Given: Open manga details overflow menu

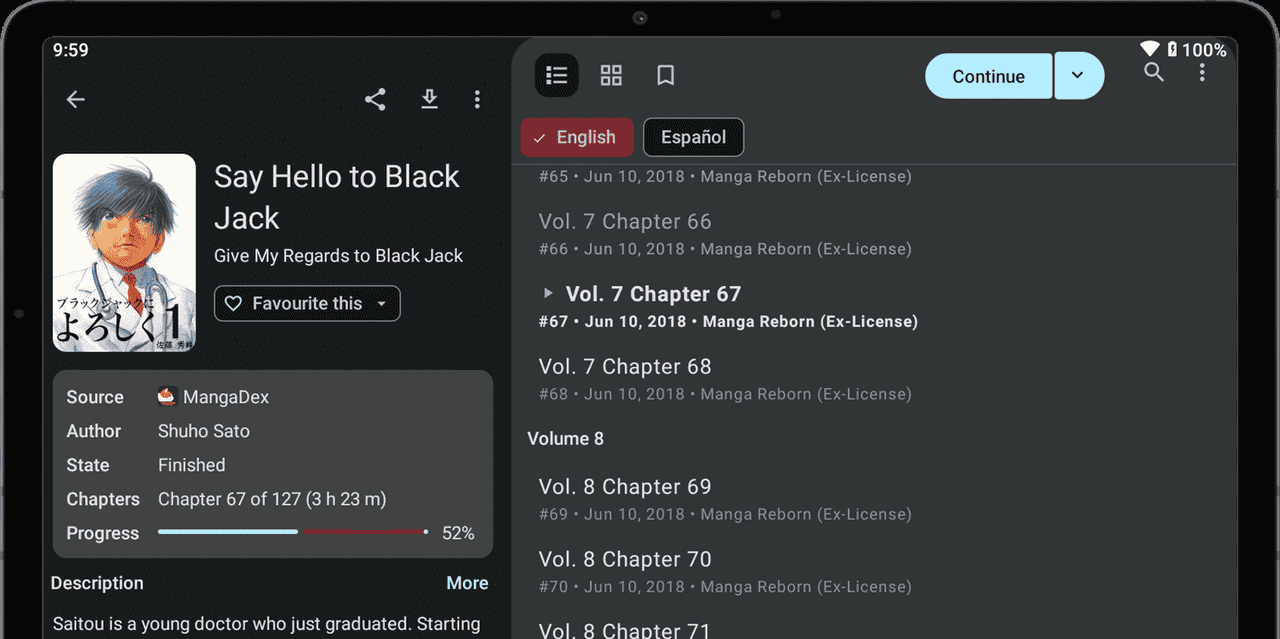Looking at the screenshot, I should 477,99.
